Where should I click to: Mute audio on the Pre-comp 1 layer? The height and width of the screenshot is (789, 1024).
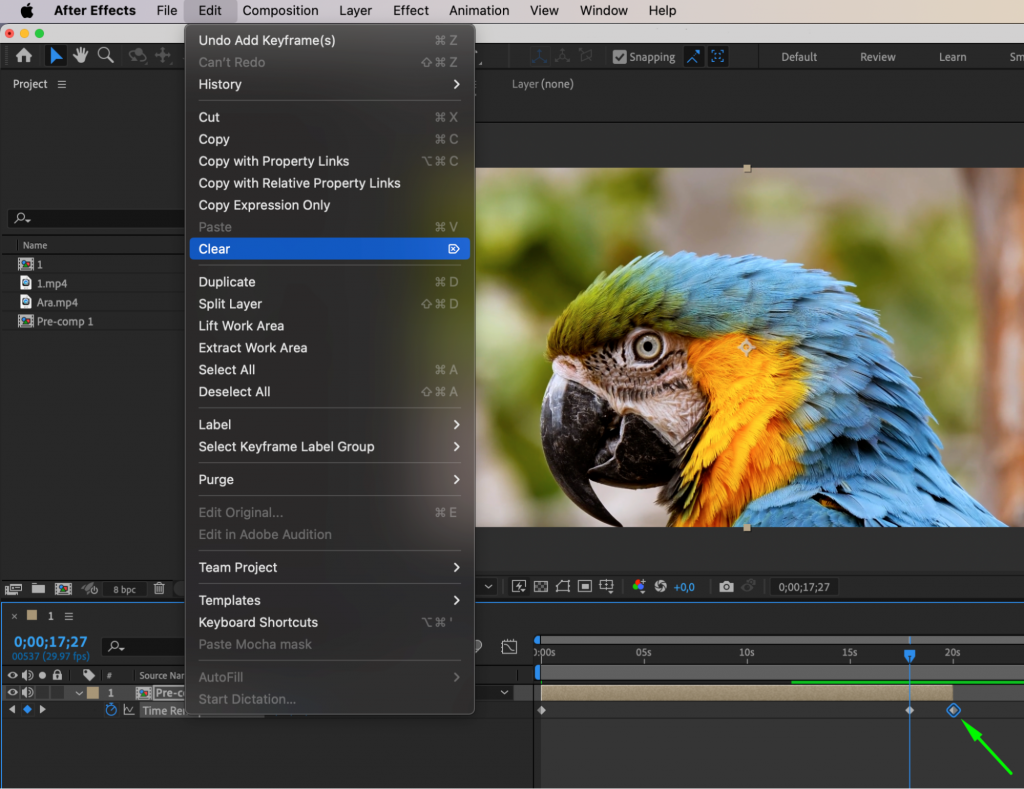point(26,692)
